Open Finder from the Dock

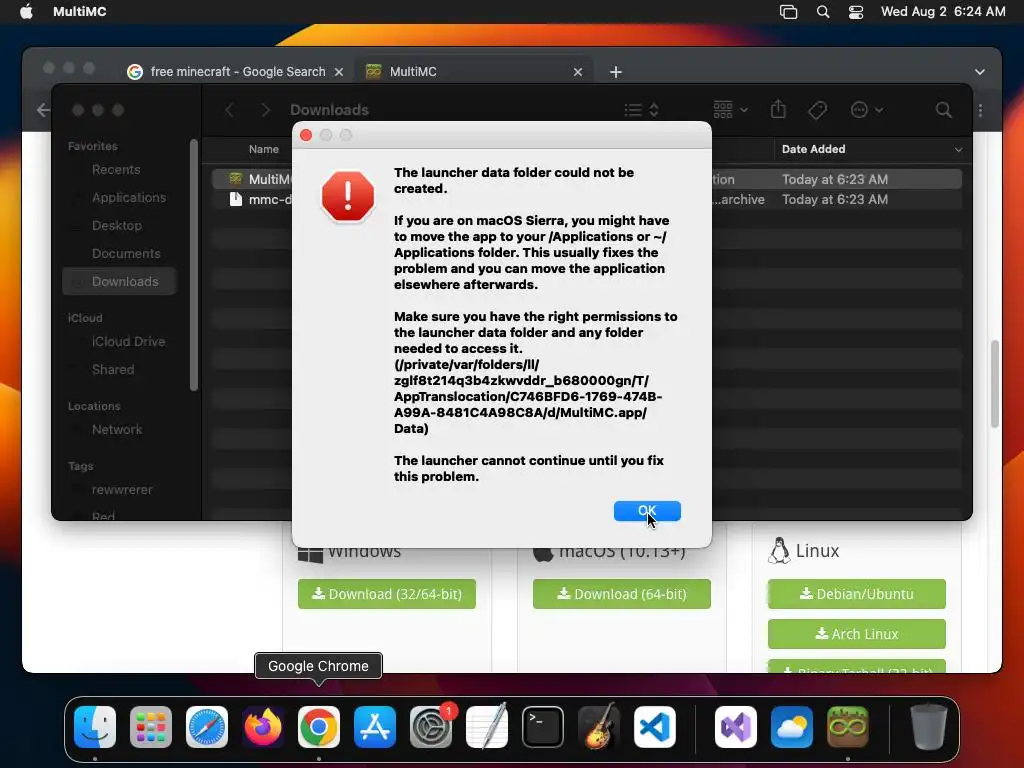[95, 727]
